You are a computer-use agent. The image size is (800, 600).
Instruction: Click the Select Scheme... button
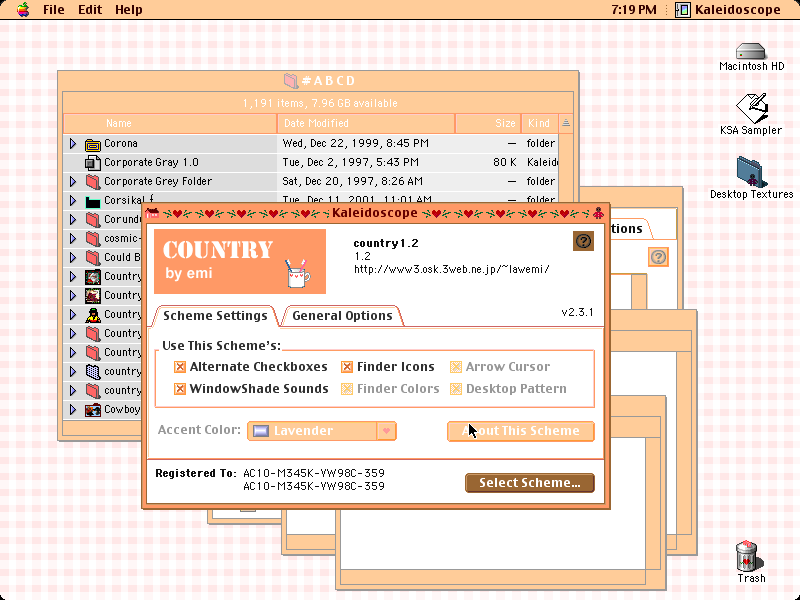click(530, 483)
